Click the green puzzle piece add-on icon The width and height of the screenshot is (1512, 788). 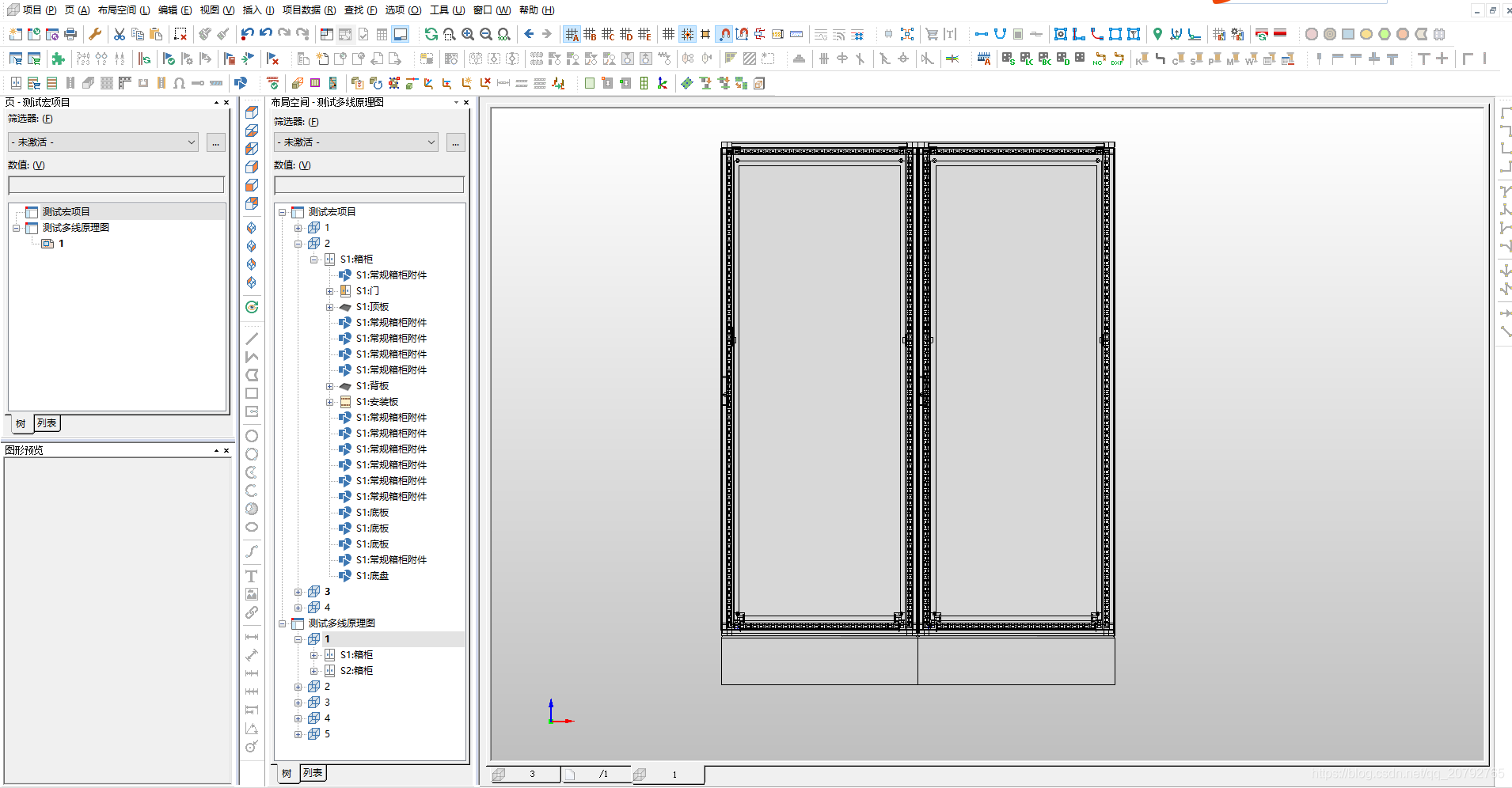pos(58,59)
